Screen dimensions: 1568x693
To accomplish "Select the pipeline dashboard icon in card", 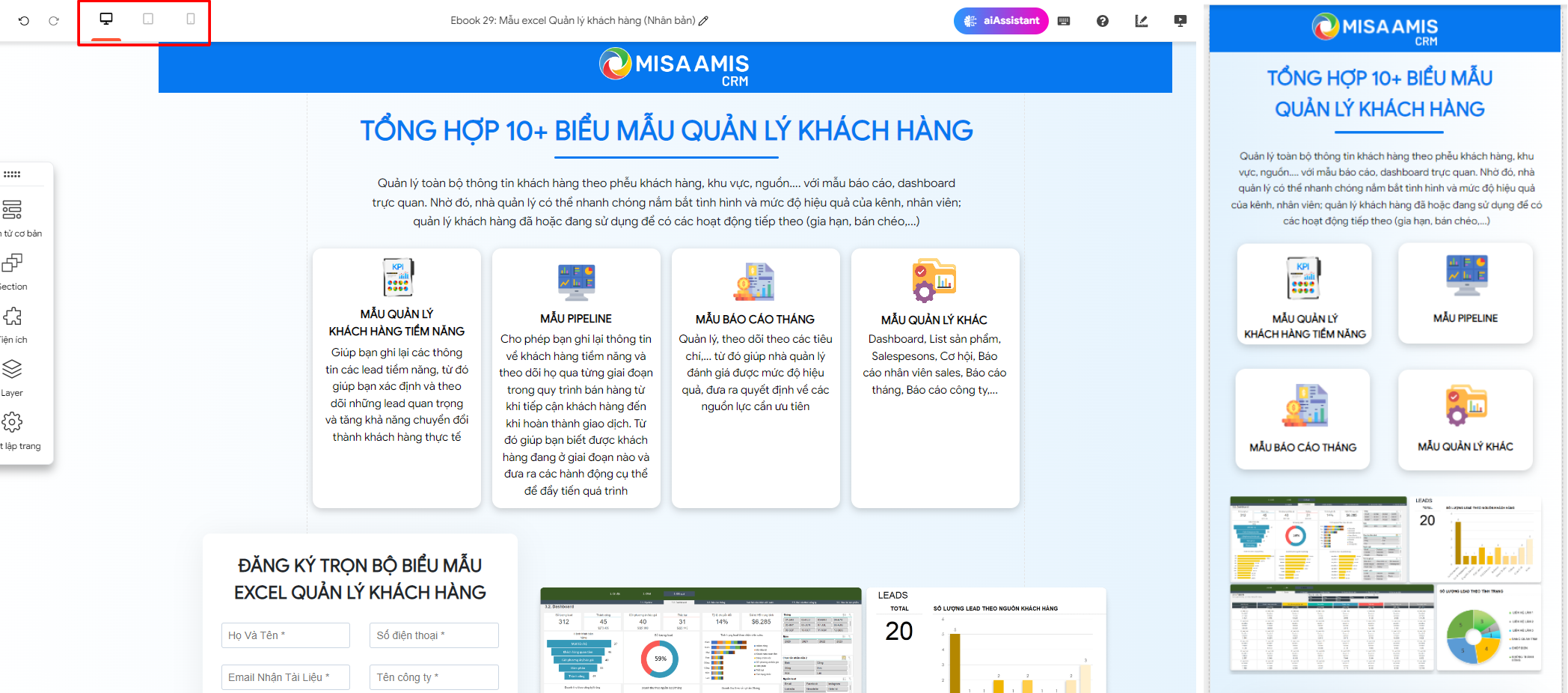I will pos(576,282).
